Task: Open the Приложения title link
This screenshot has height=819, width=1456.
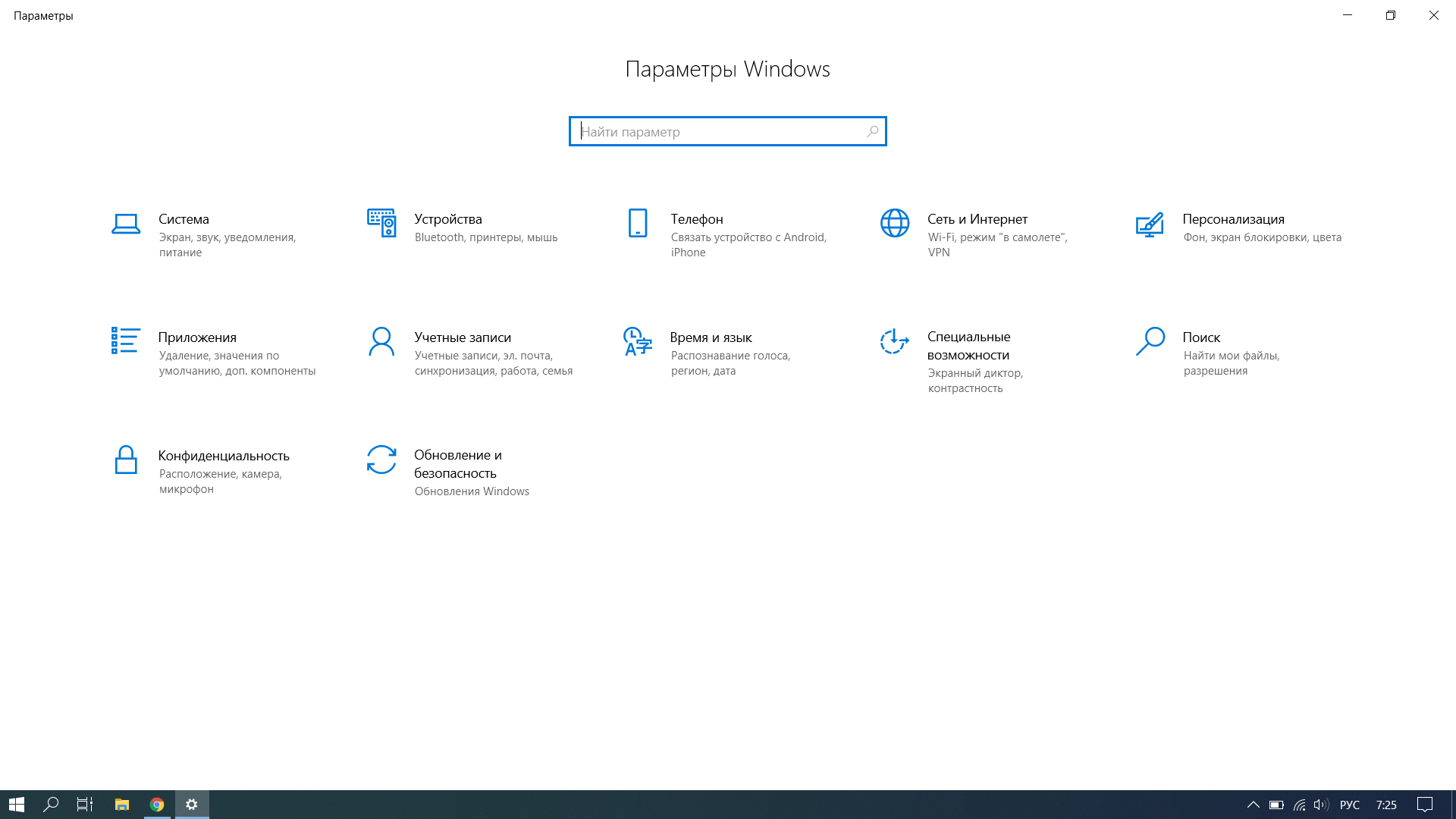Action: 197,337
